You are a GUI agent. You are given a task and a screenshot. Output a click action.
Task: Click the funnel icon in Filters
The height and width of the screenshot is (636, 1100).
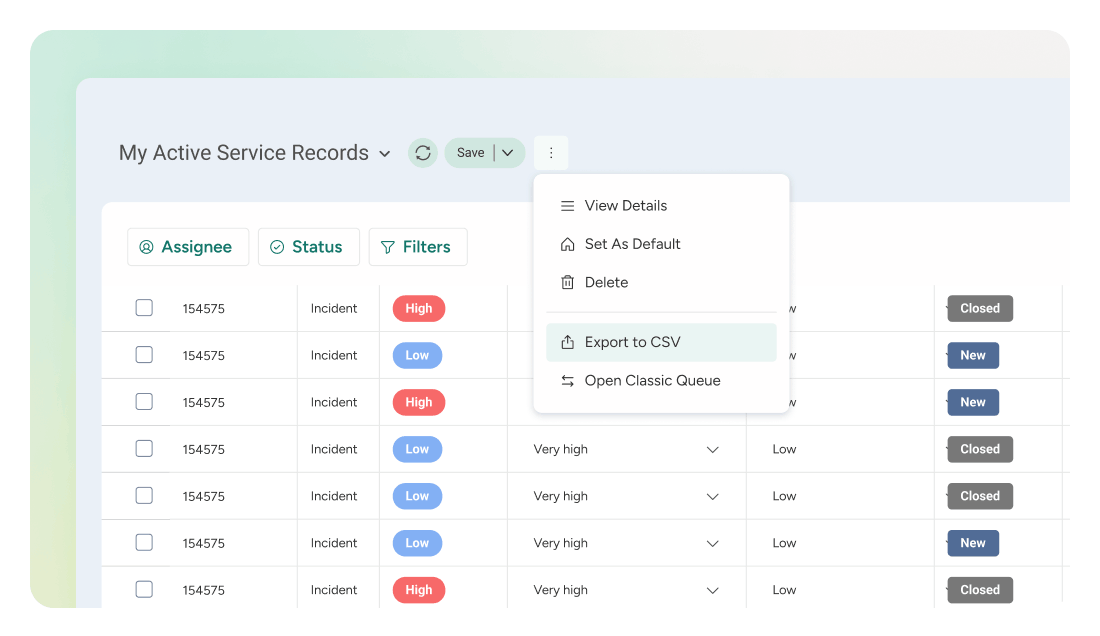pos(388,247)
